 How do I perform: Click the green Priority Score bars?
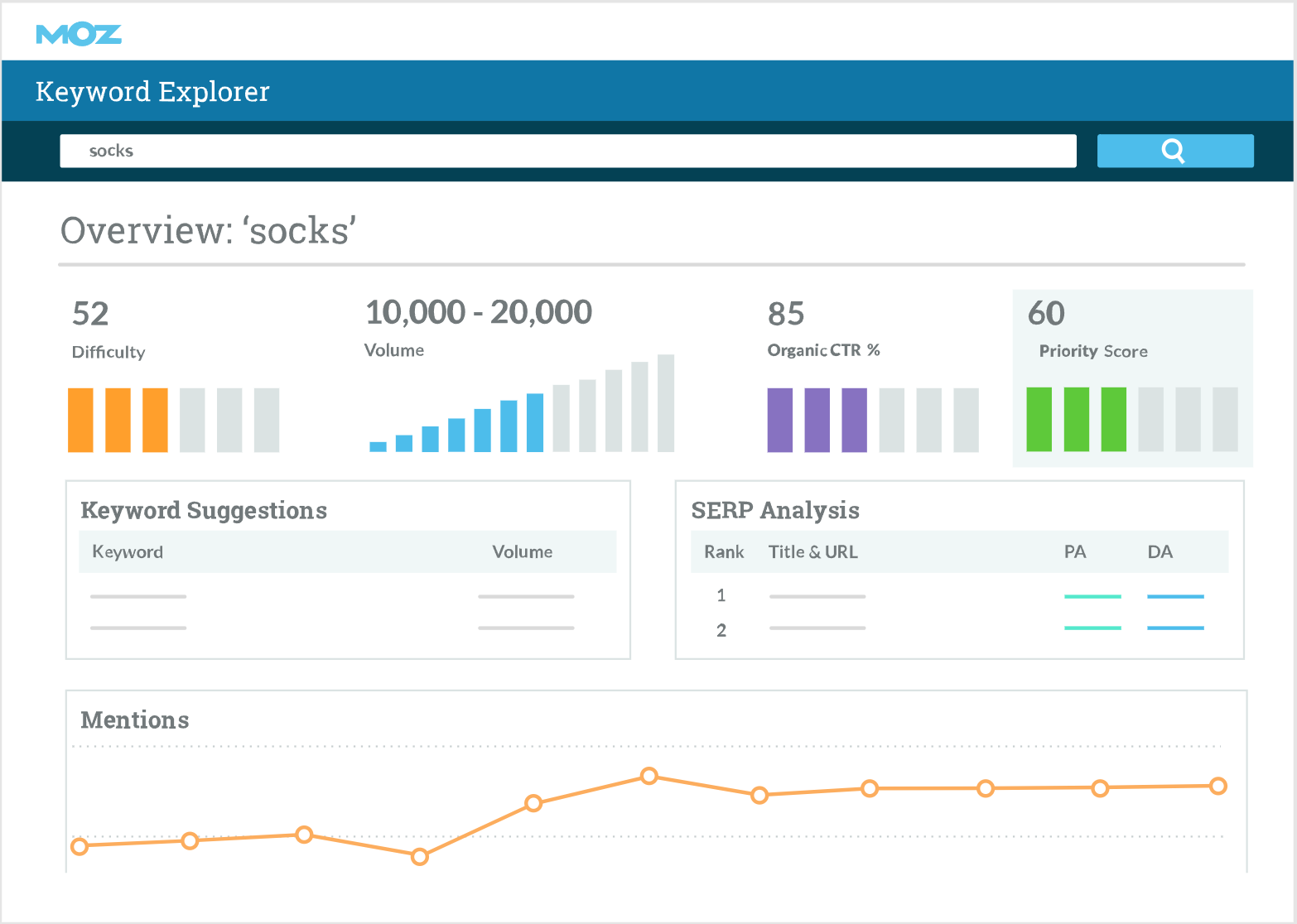click(1077, 420)
